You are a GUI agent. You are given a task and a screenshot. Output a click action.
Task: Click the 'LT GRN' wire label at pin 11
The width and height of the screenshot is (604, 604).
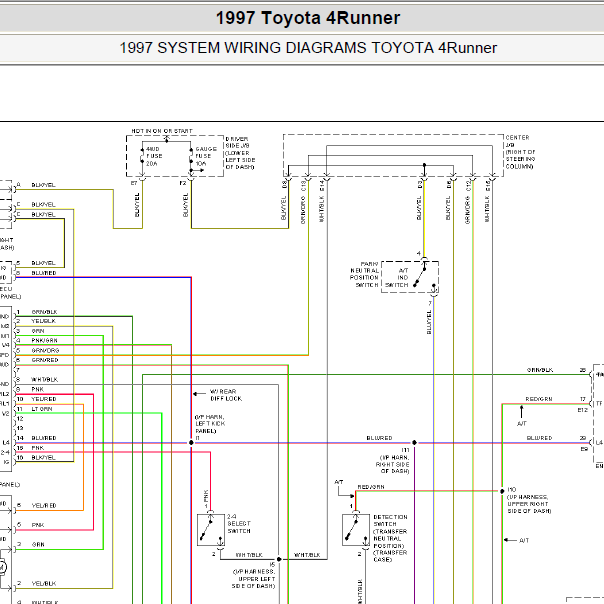pos(42,409)
